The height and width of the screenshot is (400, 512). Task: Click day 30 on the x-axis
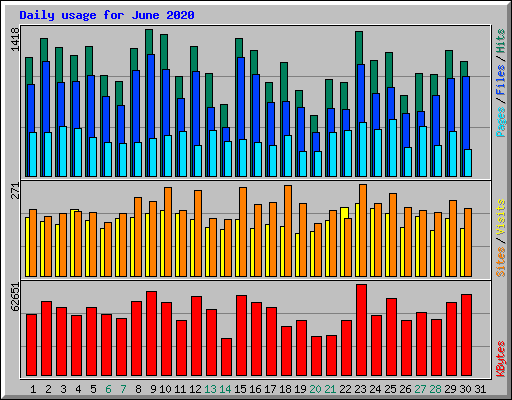pos(465,389)
